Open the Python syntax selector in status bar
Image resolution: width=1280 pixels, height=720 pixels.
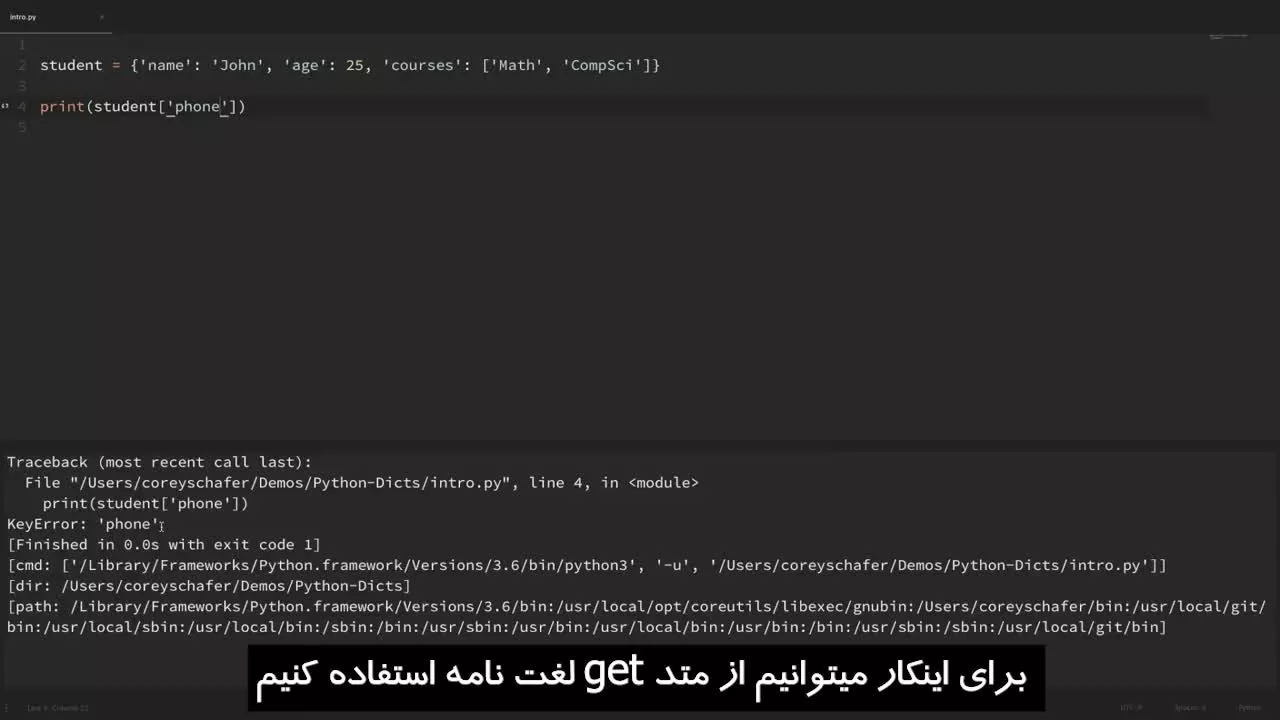pyautogui.click(x=1249, y=708)
